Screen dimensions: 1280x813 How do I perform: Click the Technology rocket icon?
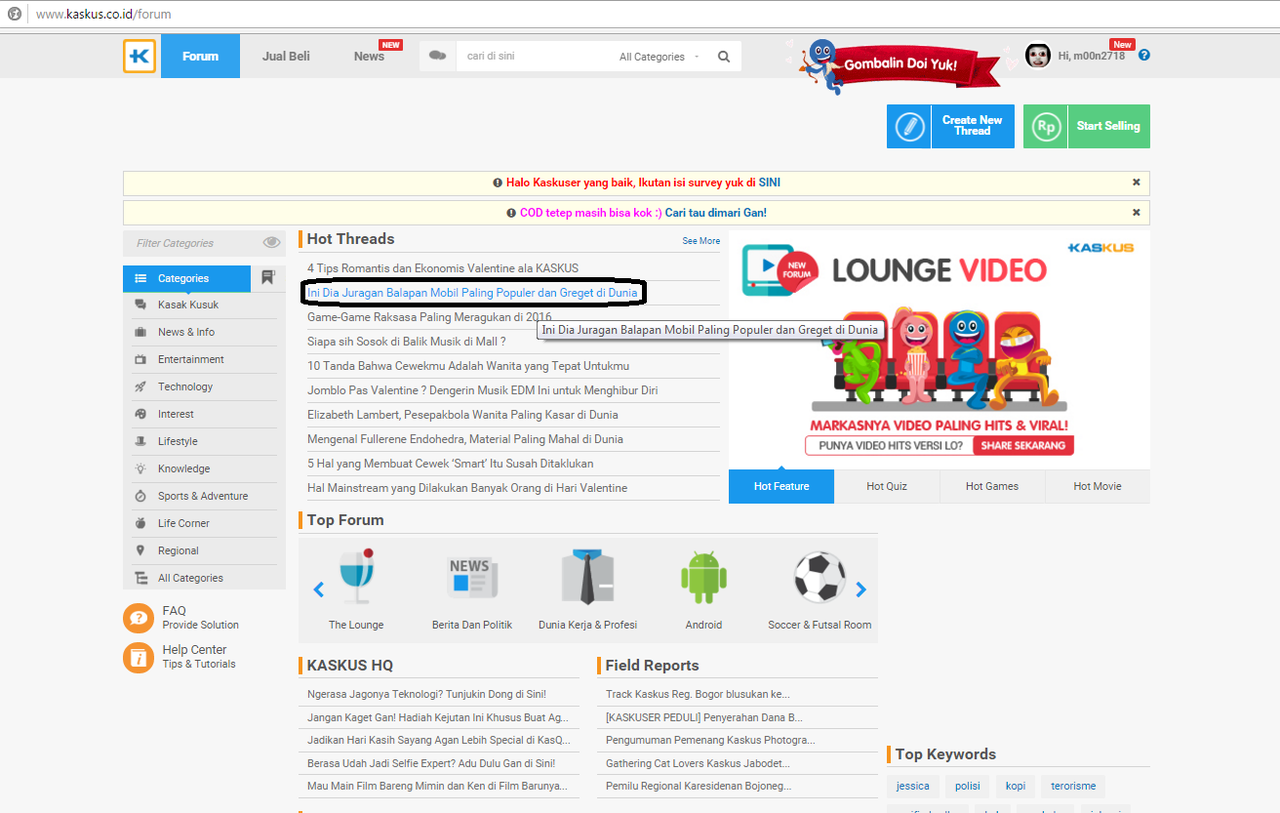point(140,387)
